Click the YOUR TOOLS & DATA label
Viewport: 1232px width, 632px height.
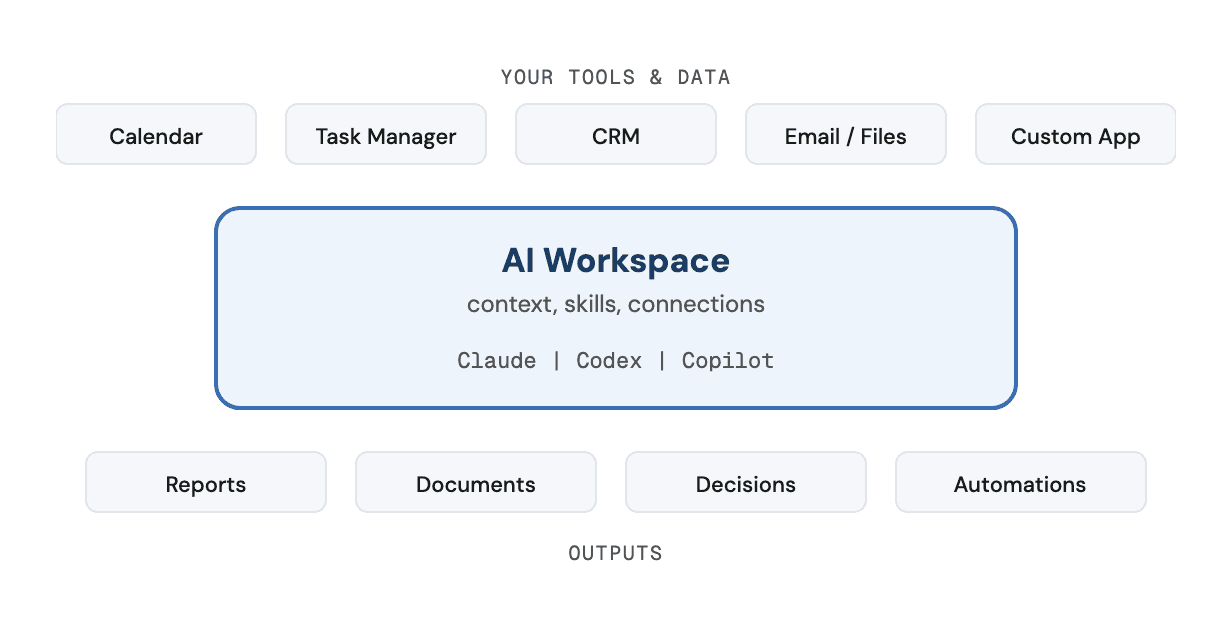pyautogui.click(x=616, y=77)
